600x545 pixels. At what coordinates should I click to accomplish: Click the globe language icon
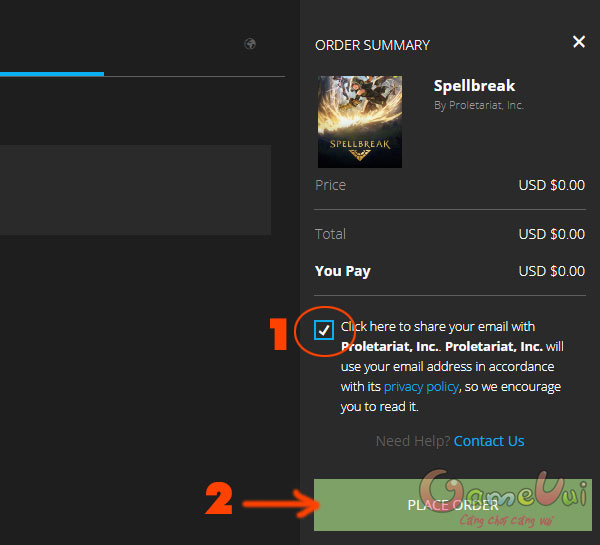pos(250,44)
